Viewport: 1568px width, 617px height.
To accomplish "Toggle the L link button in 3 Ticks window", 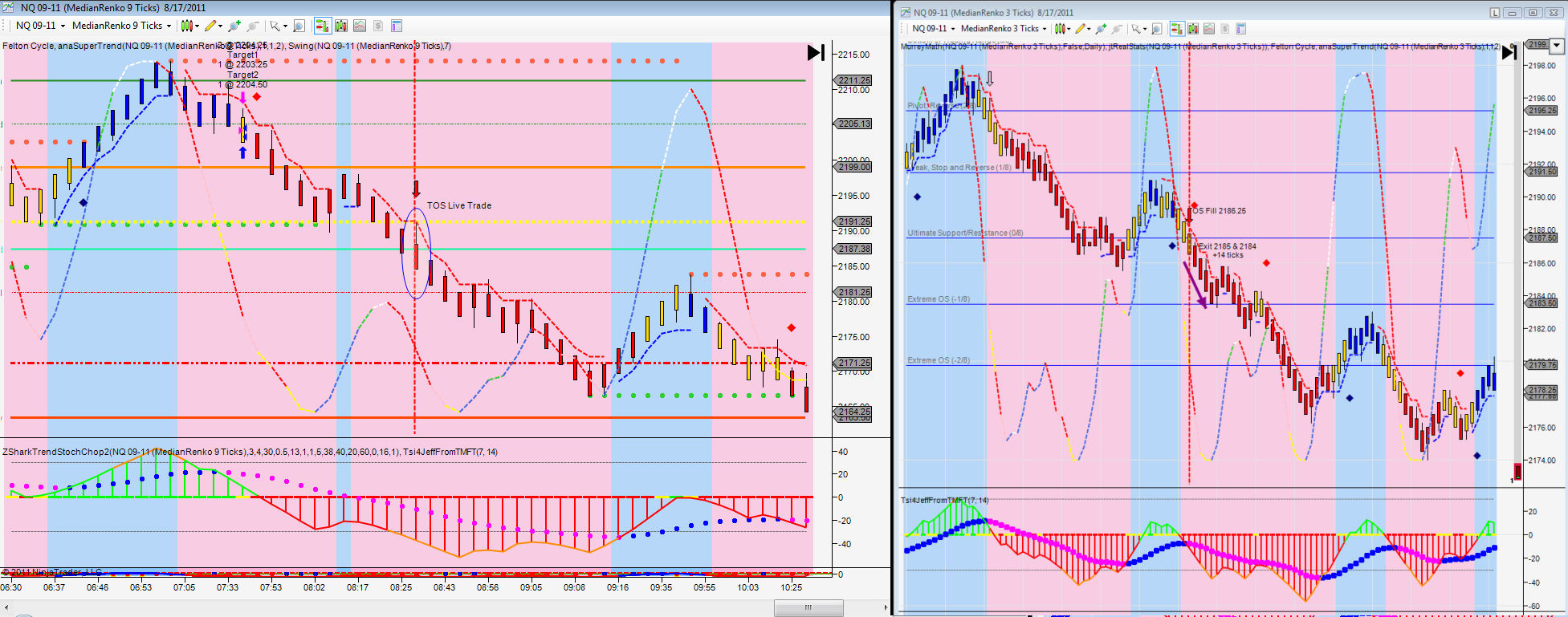I will pos(1495,13).
